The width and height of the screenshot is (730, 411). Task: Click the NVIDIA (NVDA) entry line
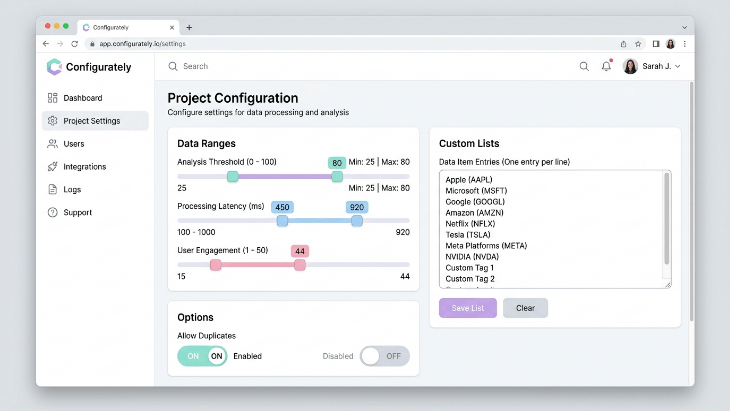pyautogui.click(x=472, y=257)
